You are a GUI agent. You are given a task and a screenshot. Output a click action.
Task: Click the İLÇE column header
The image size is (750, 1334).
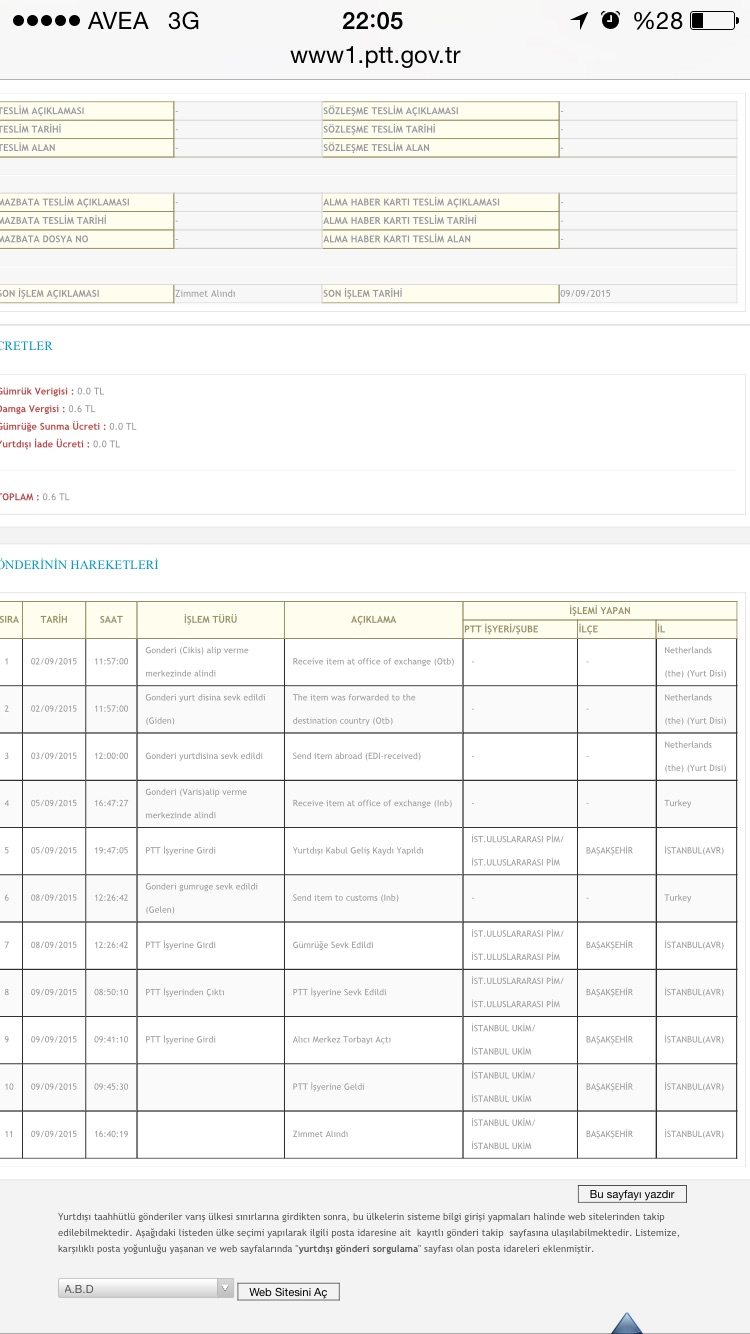[x=616, y=629]
